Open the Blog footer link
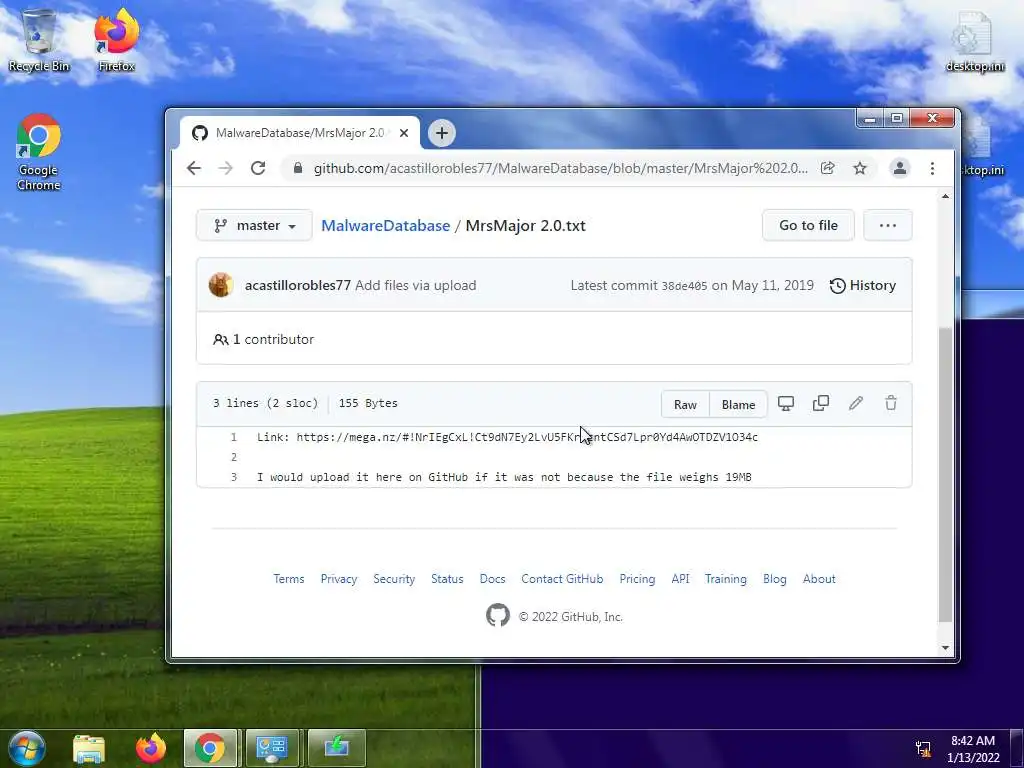 tap(775, 579)
